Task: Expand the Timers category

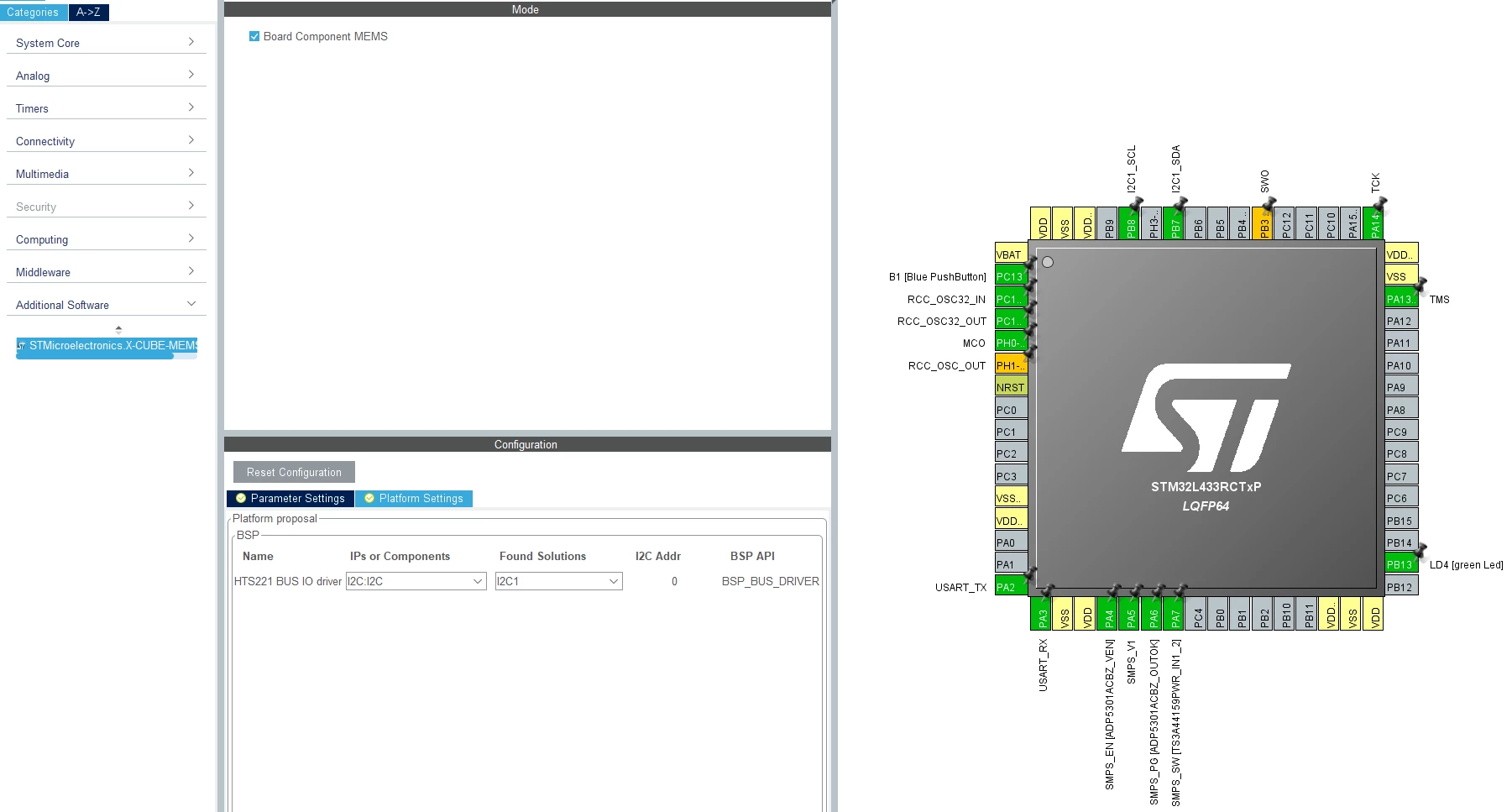Action: pyautogui.click(x=106, y=108)
